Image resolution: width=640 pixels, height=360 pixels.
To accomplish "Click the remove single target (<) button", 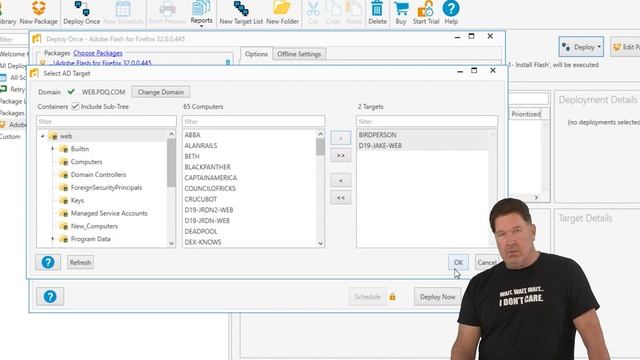I will point(340,180).
